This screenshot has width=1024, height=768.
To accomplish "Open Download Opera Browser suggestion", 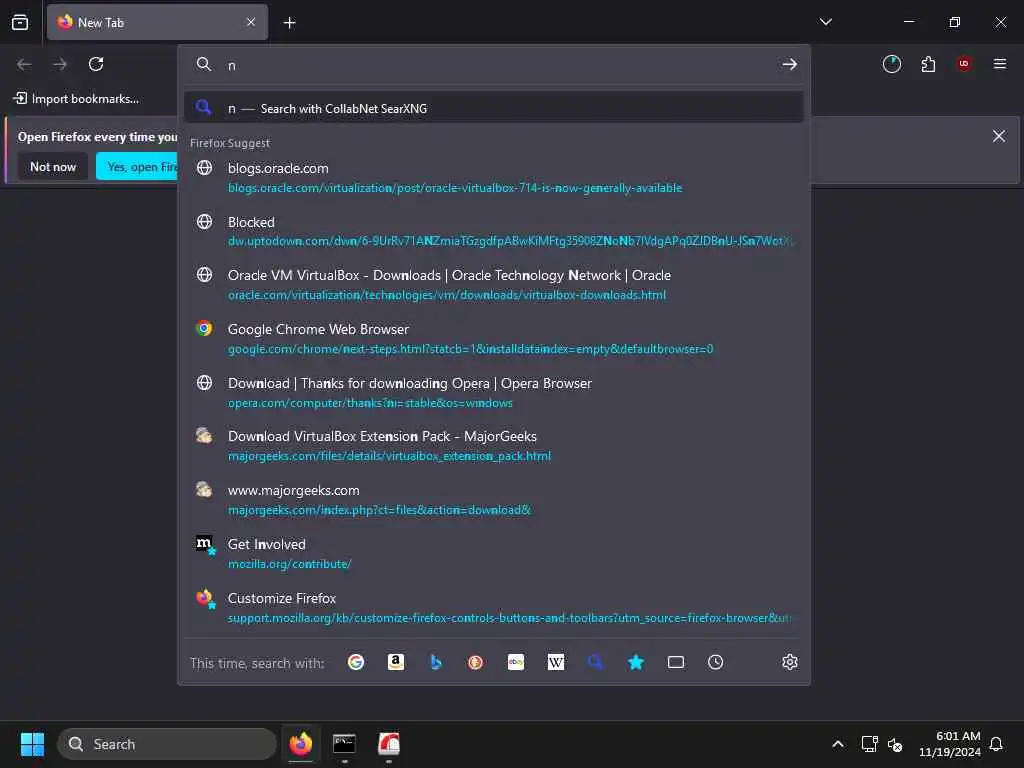I will (x=494, y=392).
